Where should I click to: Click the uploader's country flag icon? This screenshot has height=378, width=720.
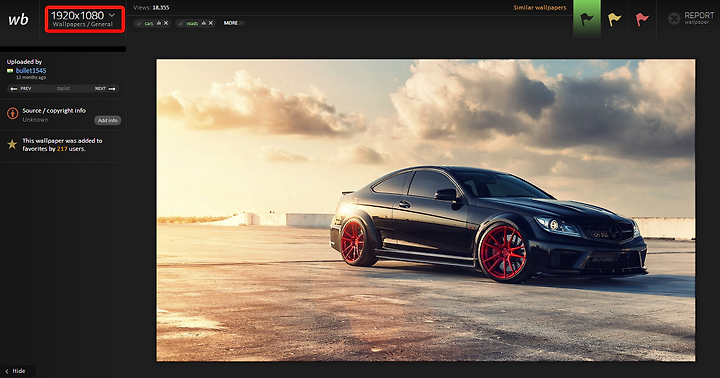click(10, 71)
